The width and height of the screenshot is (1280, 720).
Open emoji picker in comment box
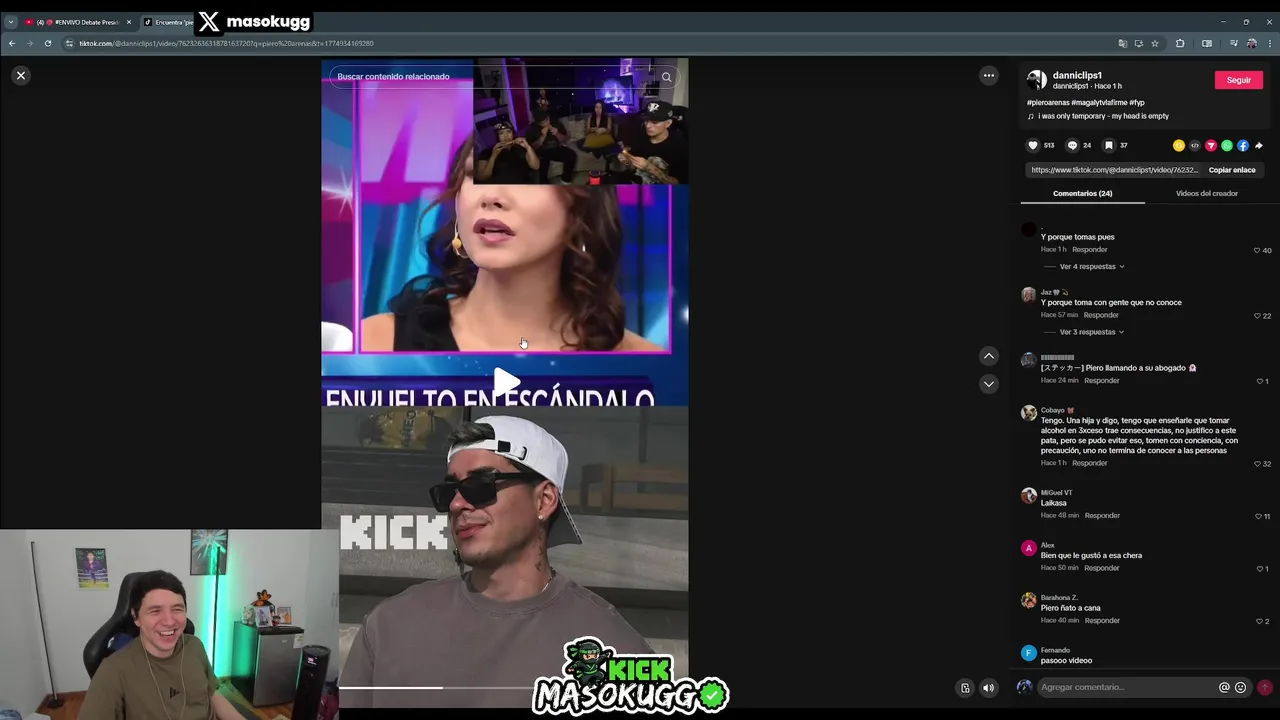tap(1241, 687)
